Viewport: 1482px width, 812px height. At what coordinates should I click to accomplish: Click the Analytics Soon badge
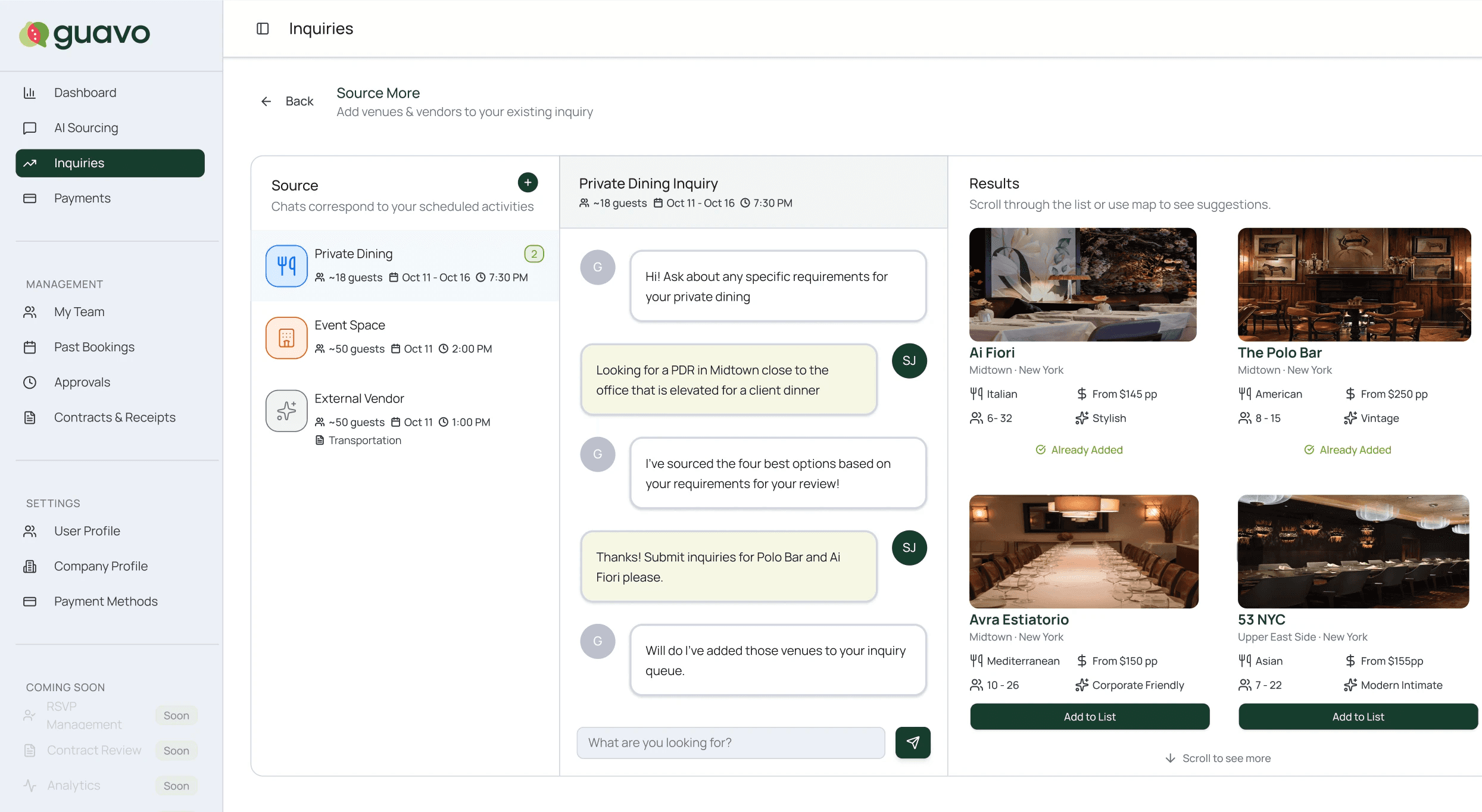[x=176, y=786]
